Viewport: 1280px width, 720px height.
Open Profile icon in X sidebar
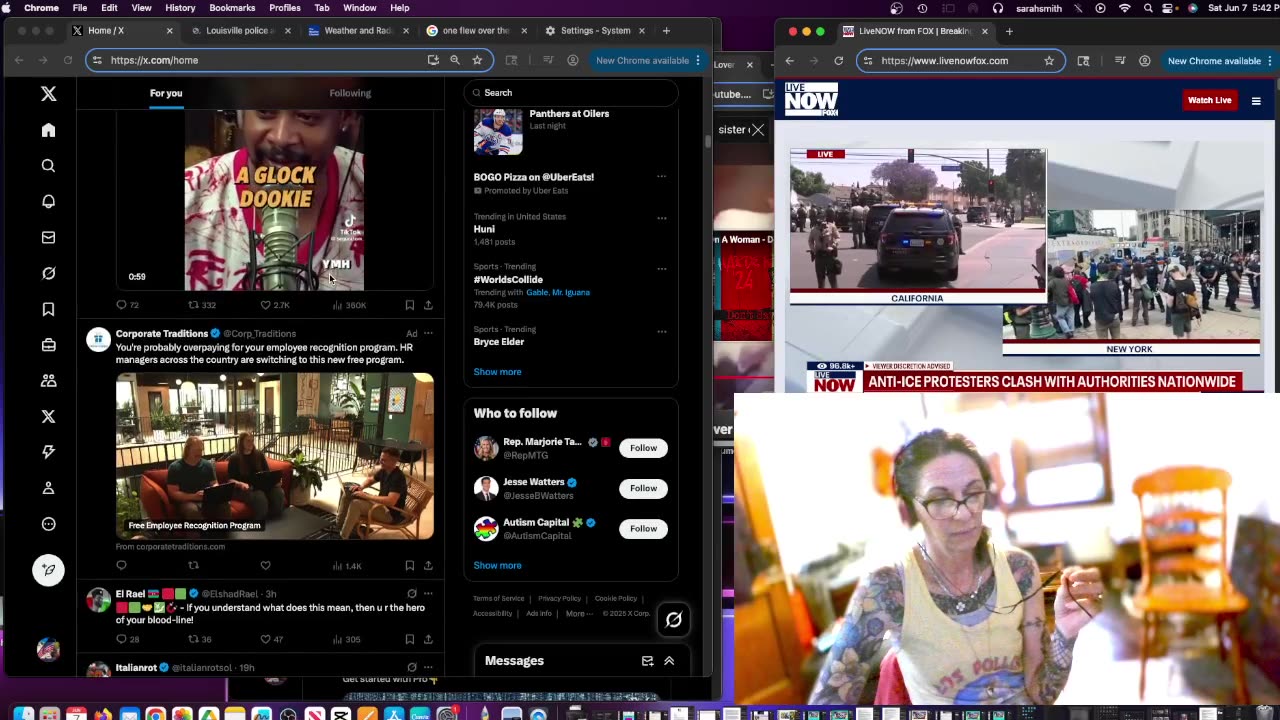pos(48,488)
